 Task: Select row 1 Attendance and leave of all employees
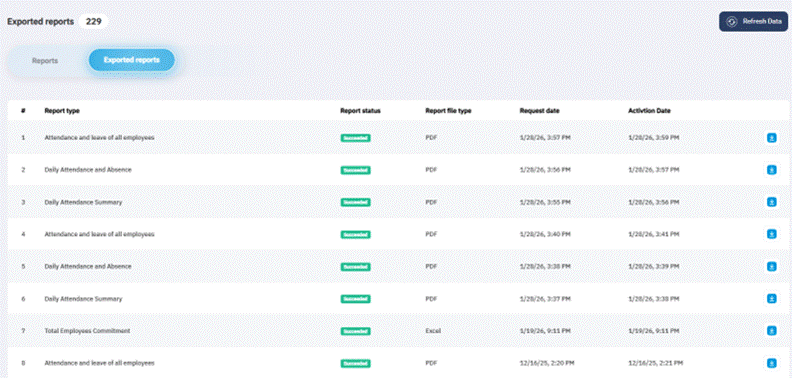pyautogui.click(x=100, y=137)
